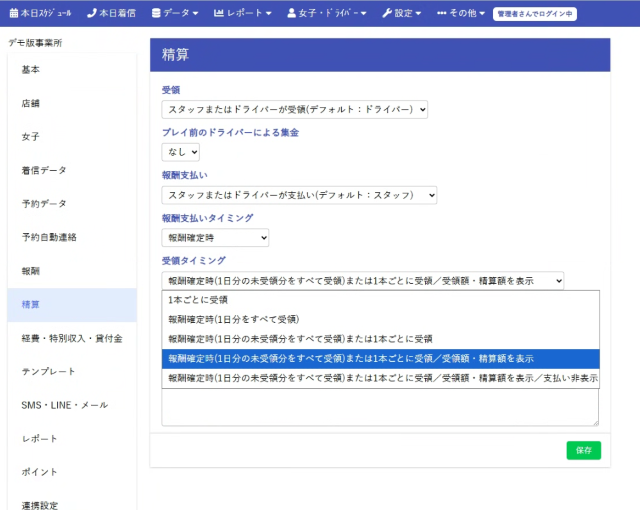Click the green 保存 button
Screen dimensions: 640x510
(x=584, y=450)
